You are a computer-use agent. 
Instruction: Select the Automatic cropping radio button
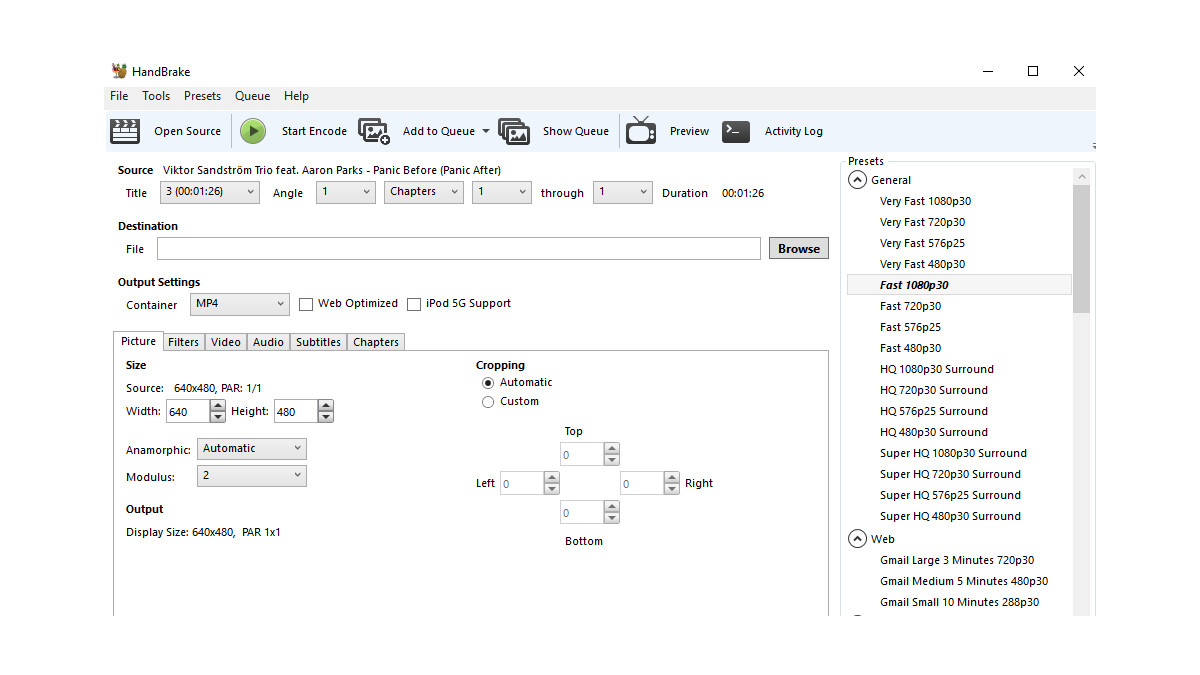click(x=488, y=383)
